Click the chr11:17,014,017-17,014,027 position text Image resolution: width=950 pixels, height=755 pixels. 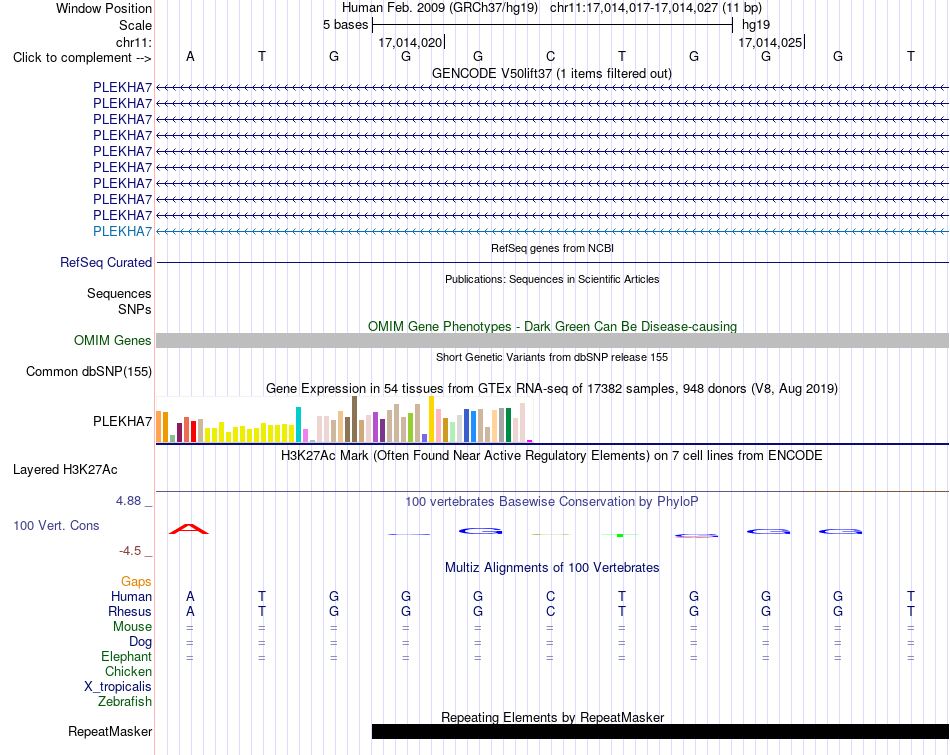click(634, 8)
